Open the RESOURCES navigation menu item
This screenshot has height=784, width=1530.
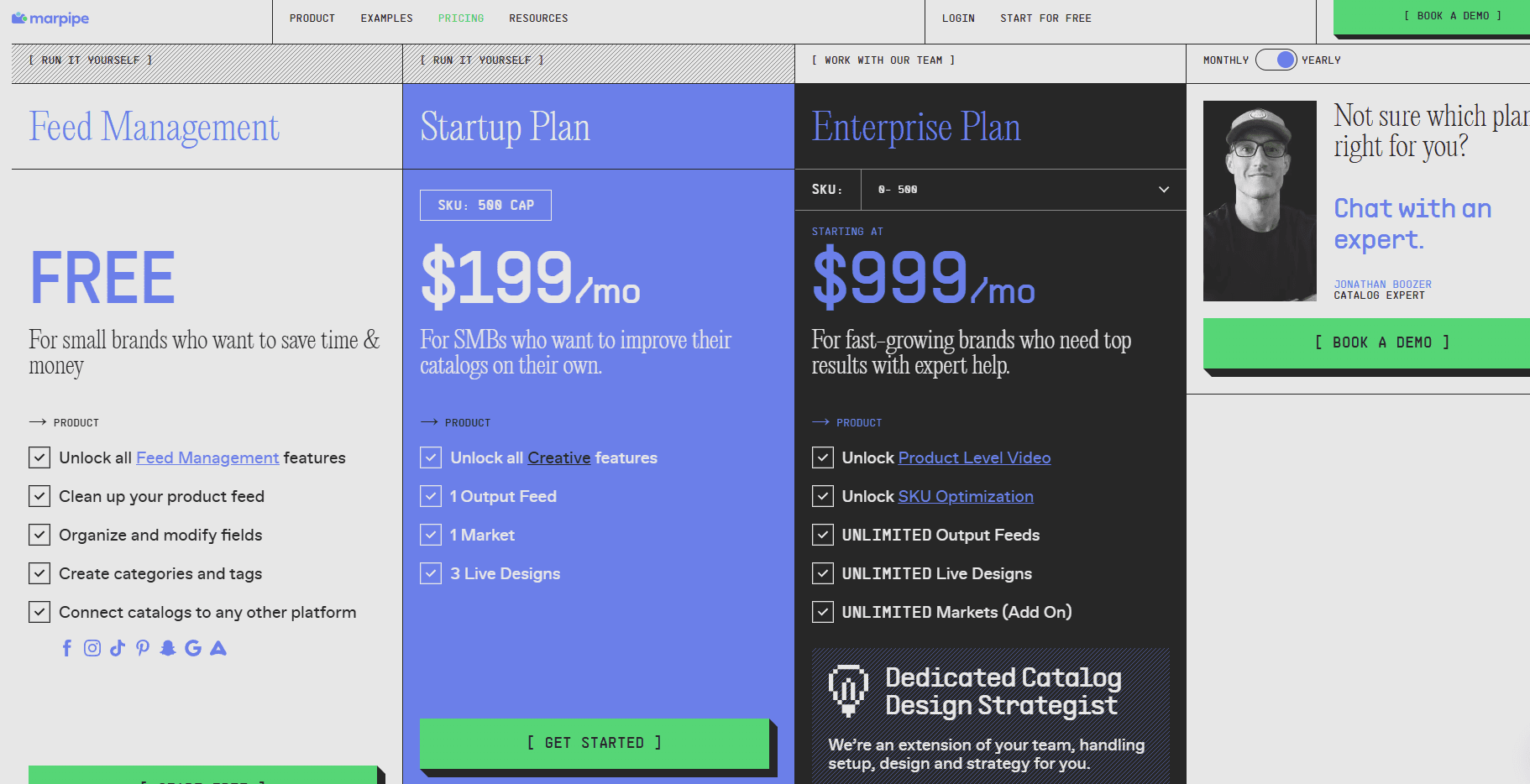click(x=538, y=18)
